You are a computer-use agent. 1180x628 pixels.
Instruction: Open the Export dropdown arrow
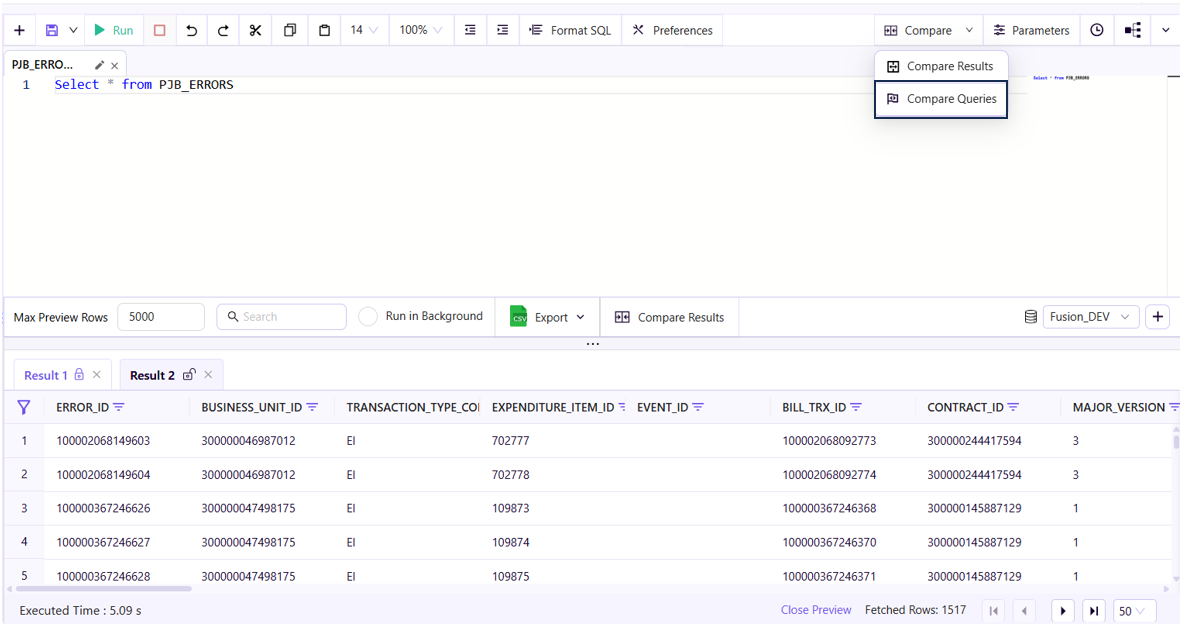580,317
